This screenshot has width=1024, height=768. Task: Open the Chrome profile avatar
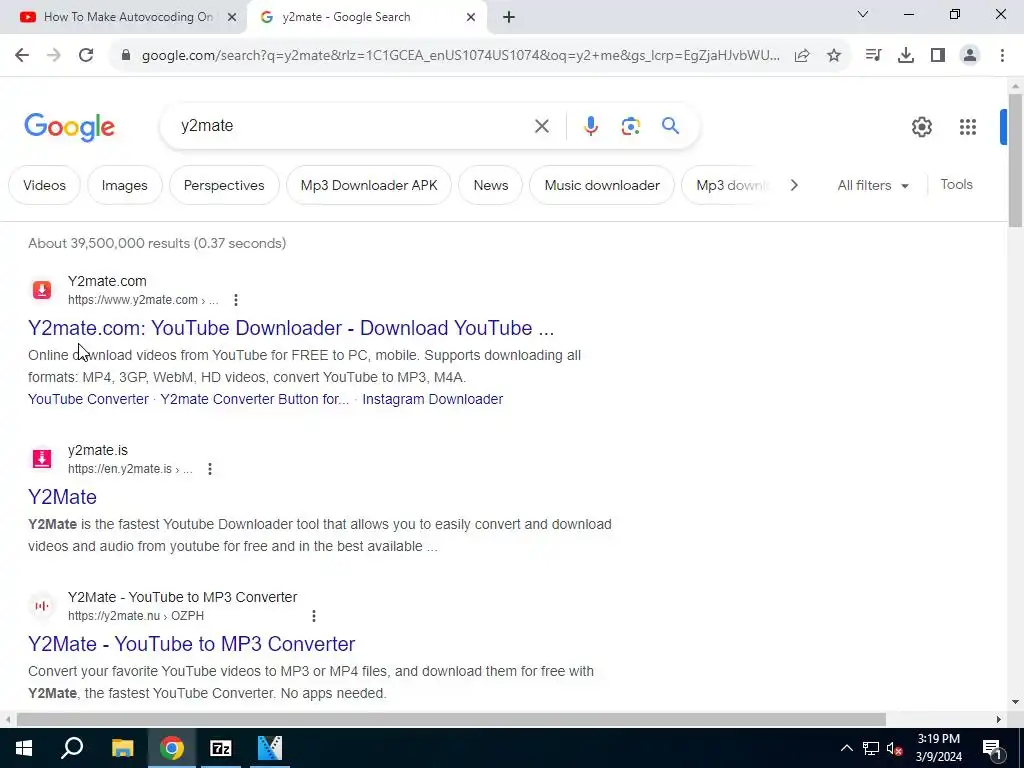tap(970, 56)
